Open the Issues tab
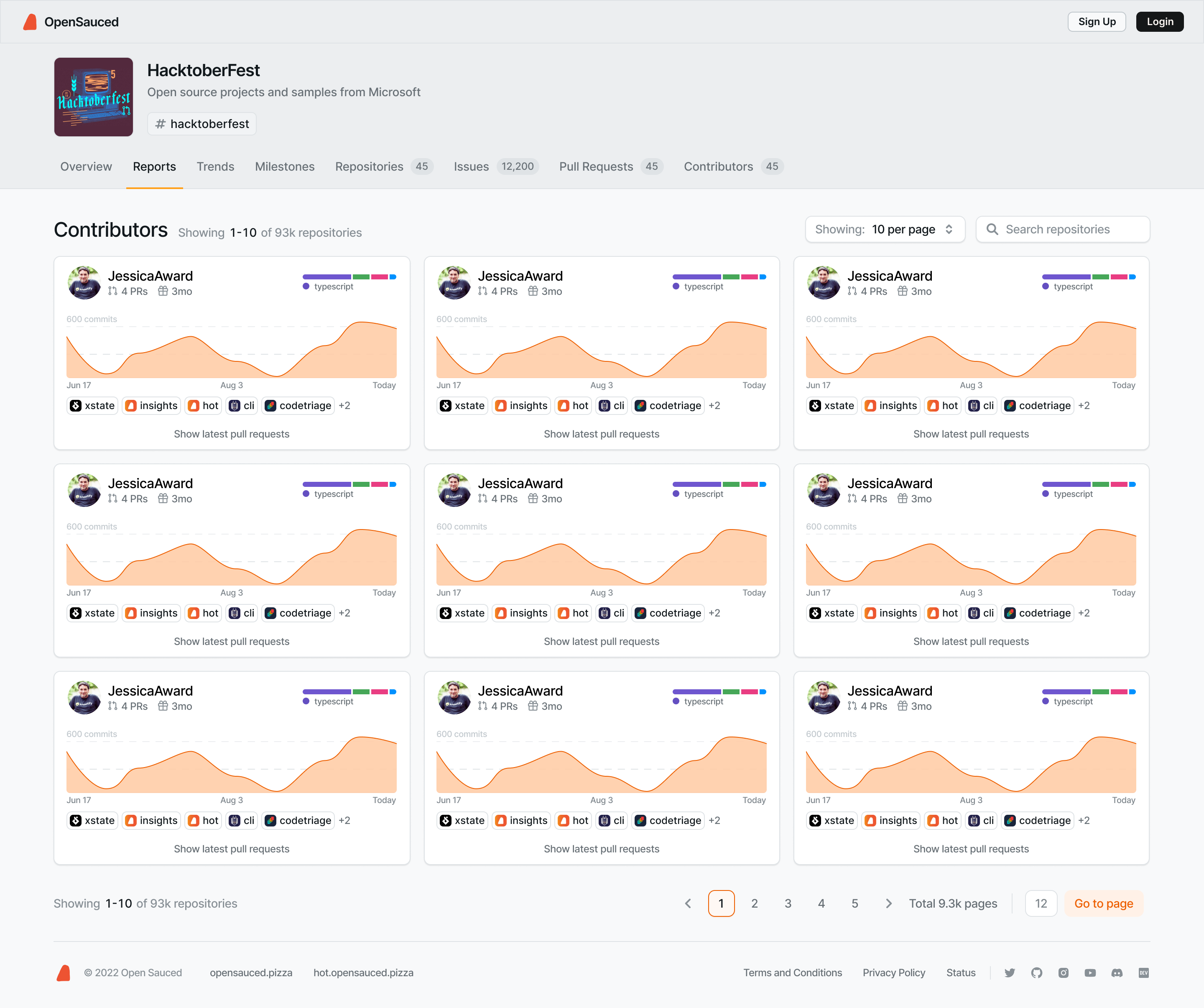This screenshot has width=1204, height=1008. coord(471,166)
